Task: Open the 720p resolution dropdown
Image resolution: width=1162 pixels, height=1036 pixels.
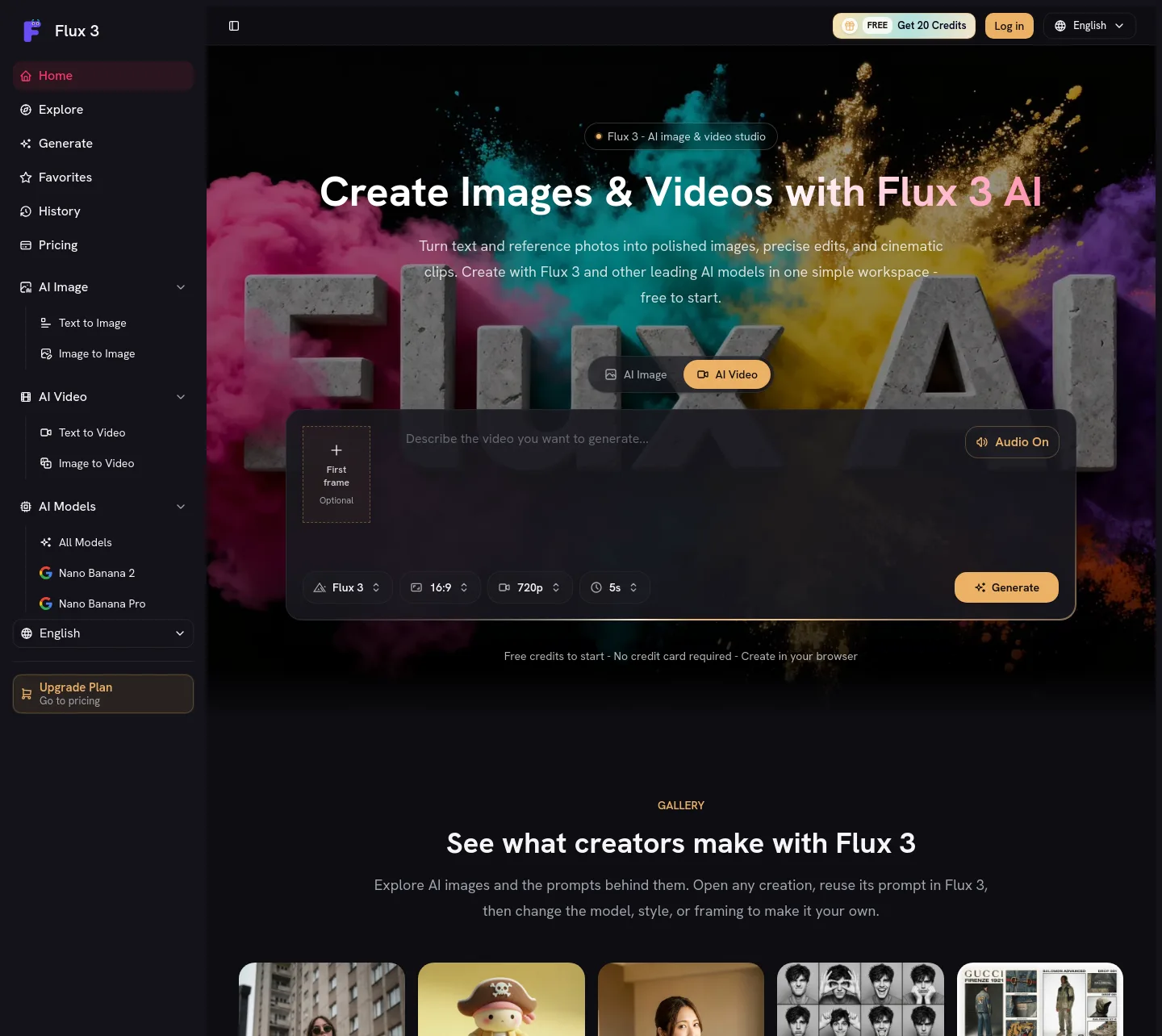Action: pos(529,587)
